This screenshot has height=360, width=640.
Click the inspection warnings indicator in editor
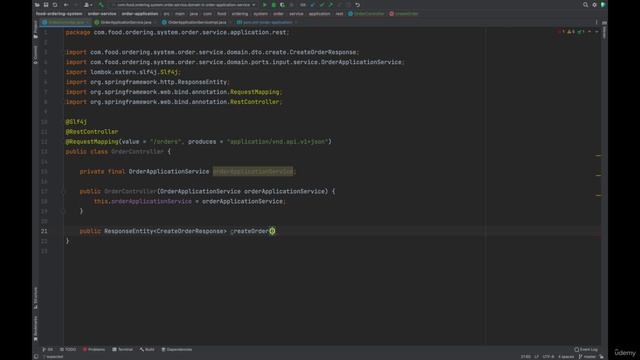click(572, 31)
